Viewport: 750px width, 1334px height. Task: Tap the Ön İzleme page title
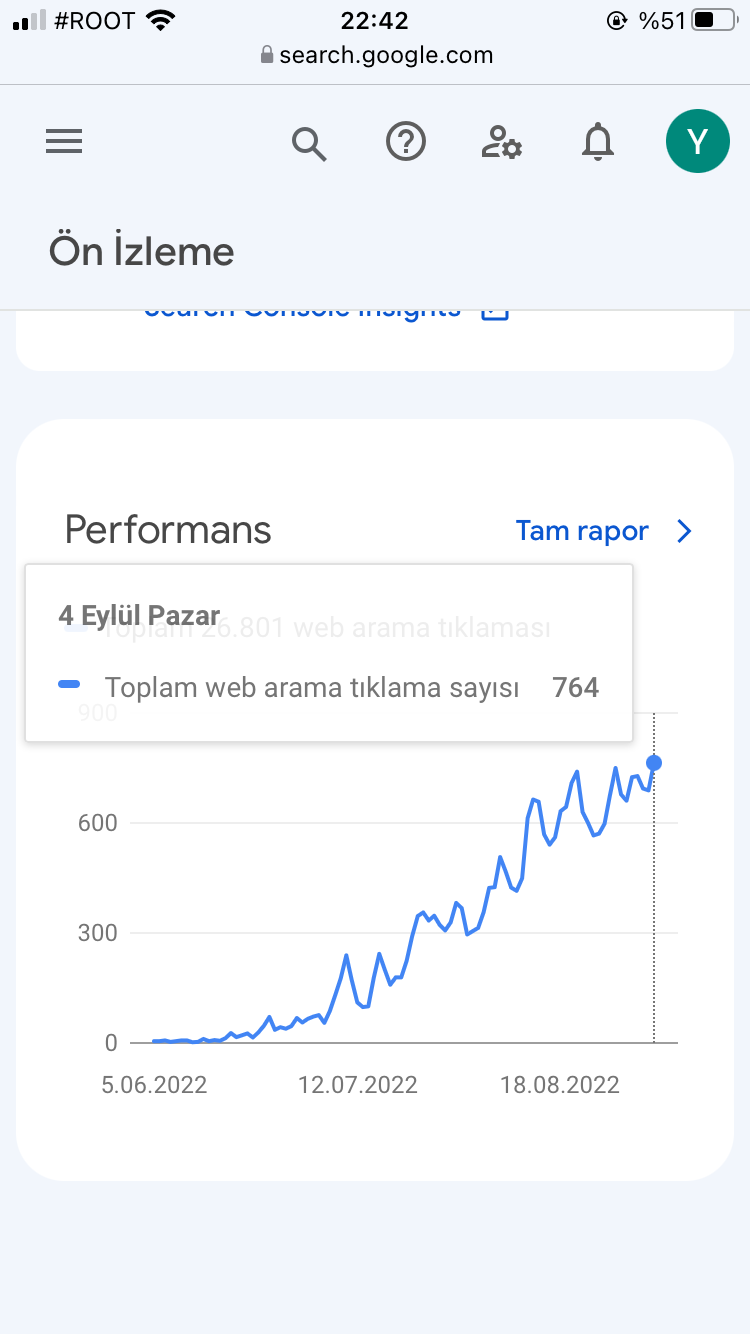(141, 252)
